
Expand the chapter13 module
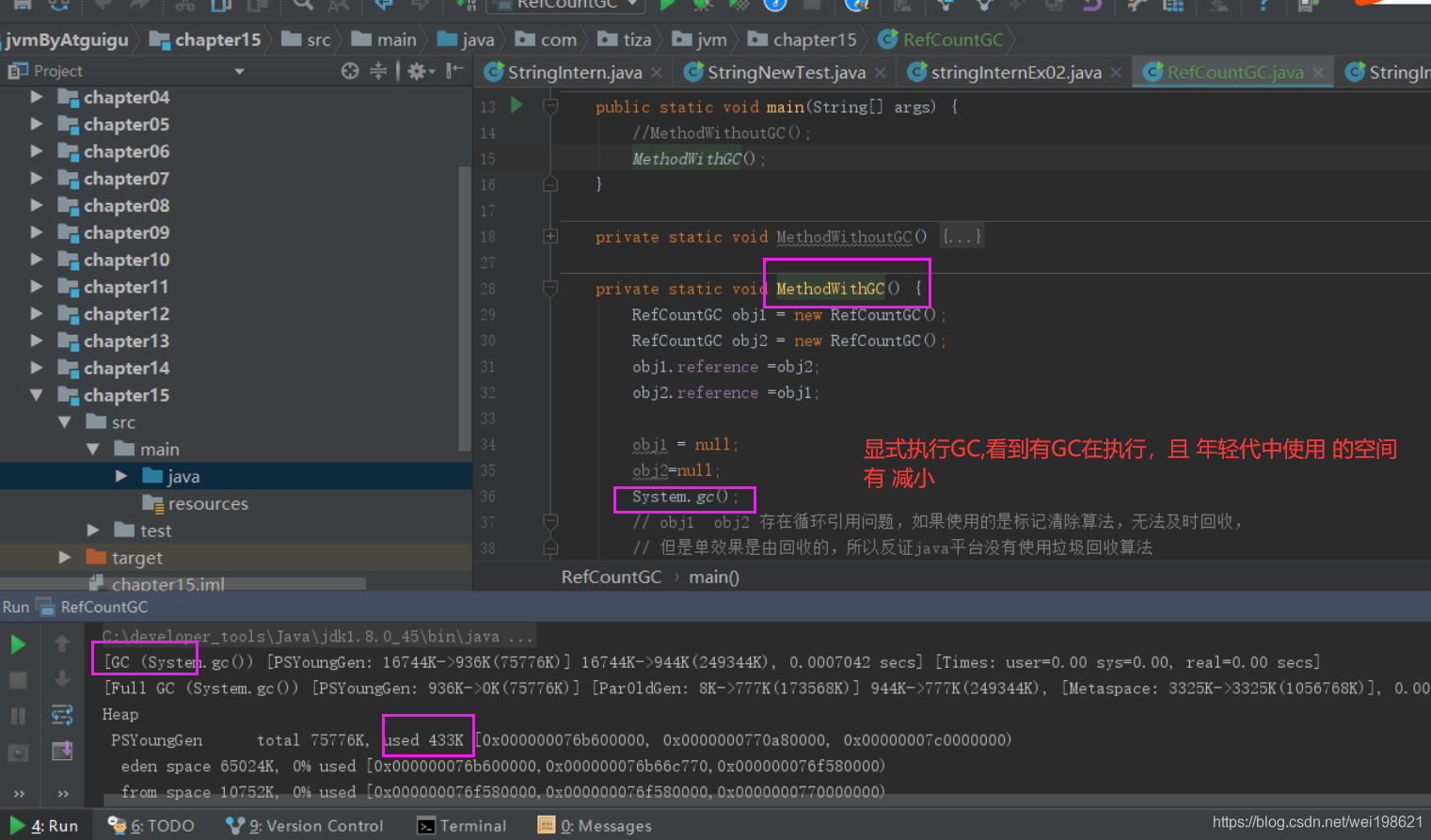tap(36, 341)
